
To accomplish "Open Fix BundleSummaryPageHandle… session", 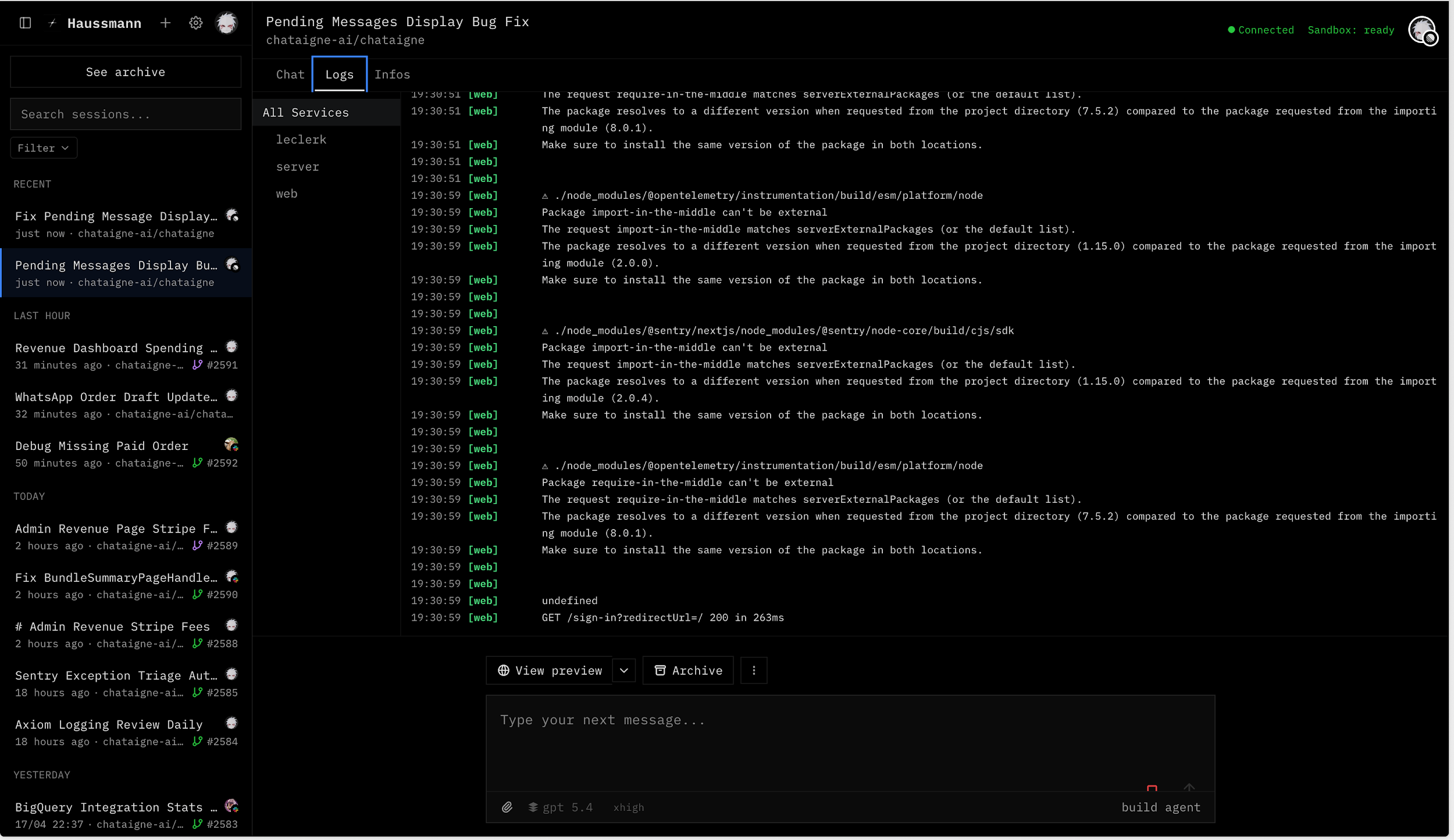I will click(x=126, y=585).
